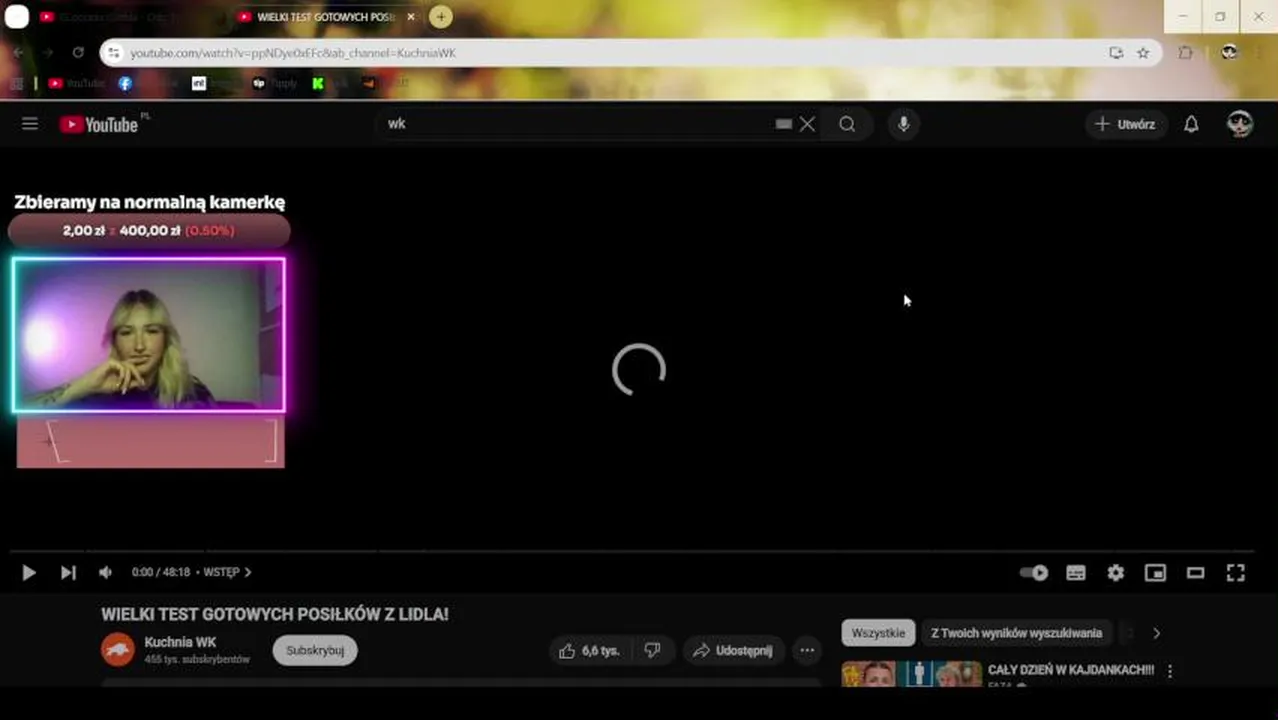The width and height of the screenshot is (1278, 720).
Task: Open options for CAŁY DZIEŃ W KAJDANKACH video
Action: 1170,671
